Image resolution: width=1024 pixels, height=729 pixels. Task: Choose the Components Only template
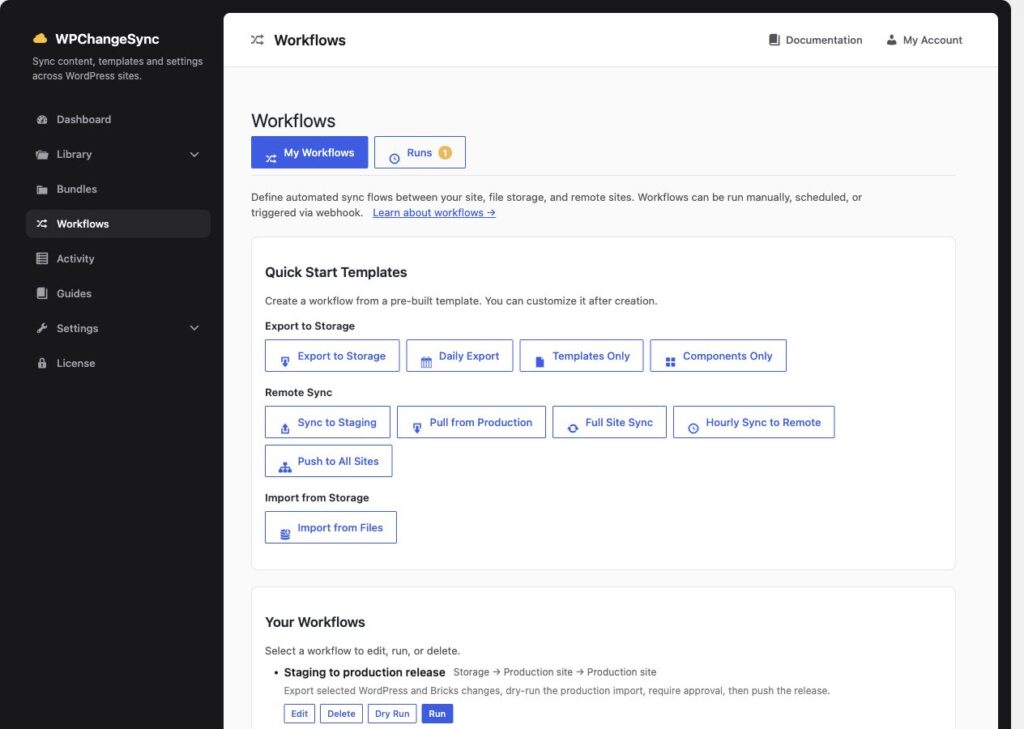pos(718,356)
